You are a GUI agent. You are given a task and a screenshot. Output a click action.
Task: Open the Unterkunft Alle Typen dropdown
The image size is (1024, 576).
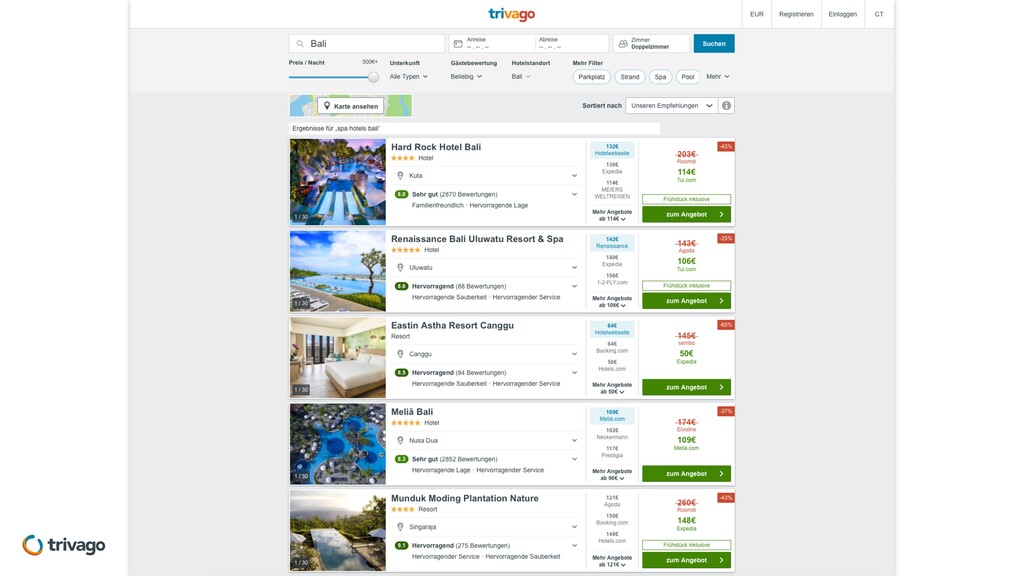tap(409, 76)
